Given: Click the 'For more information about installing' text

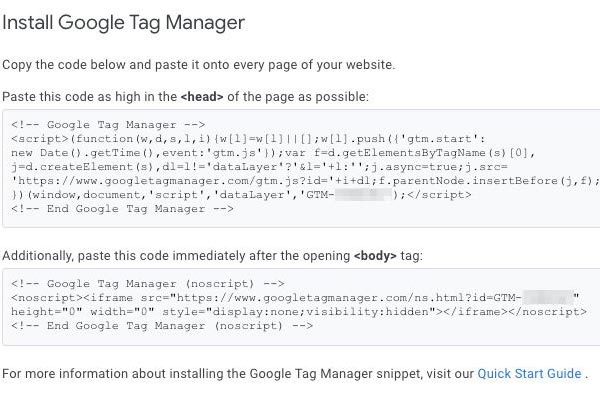Looking at the screenshot, I should [238, 373].
